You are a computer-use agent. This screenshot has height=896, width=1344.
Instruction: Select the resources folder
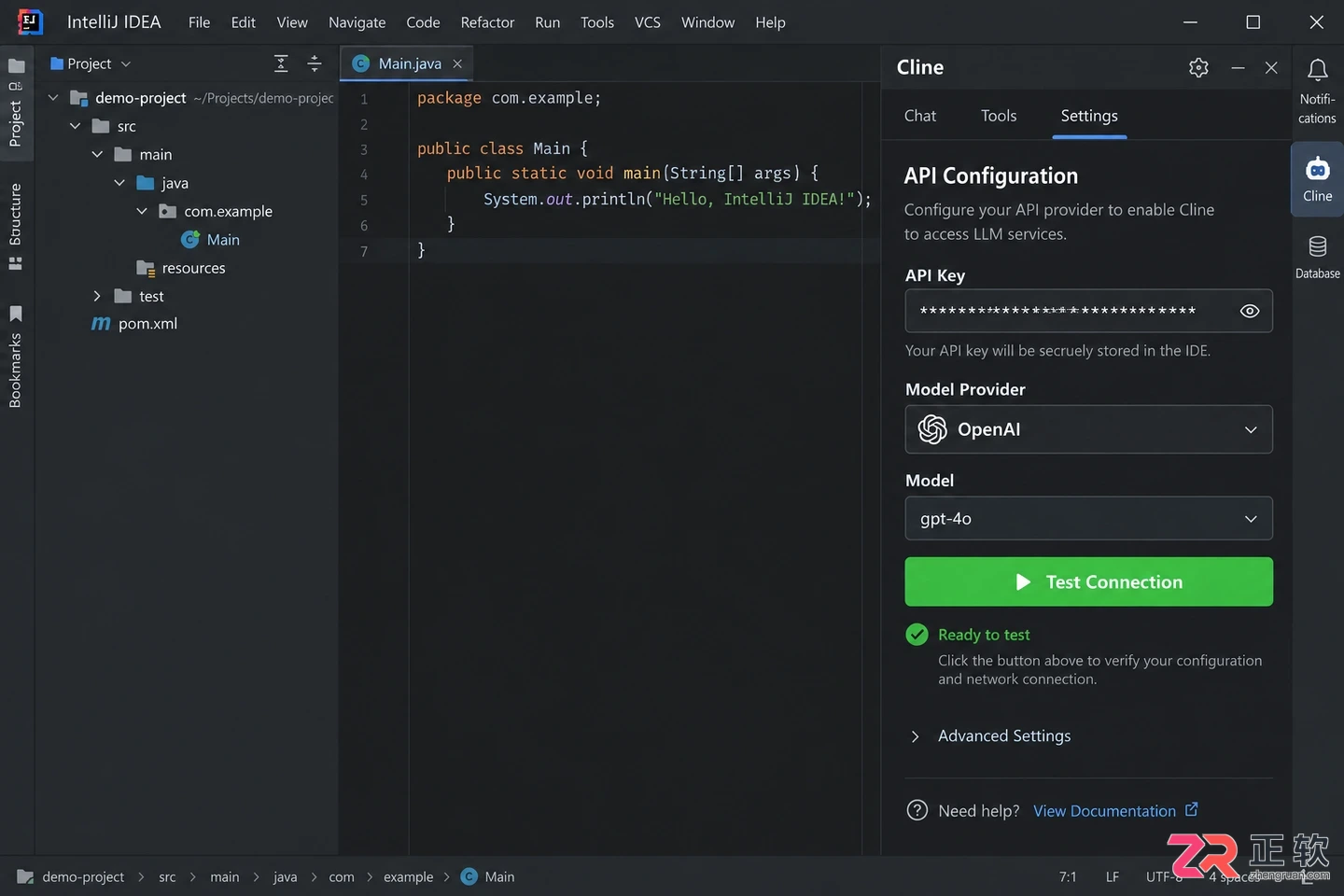coord(181,268)
